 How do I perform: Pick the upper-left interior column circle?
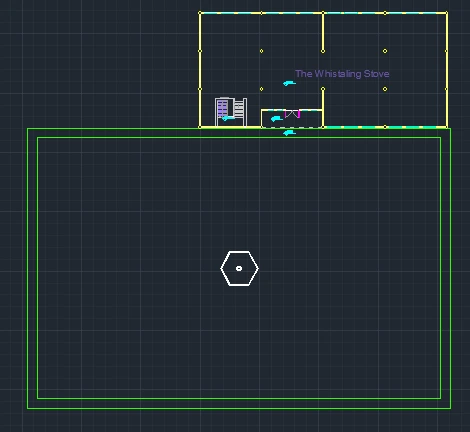tap(261, 51)
